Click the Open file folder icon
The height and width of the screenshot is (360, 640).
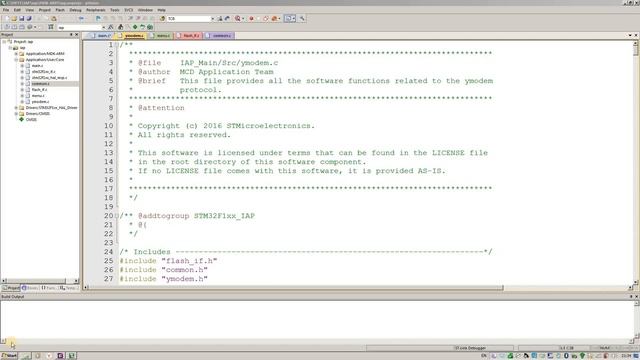tap(14, 18)
